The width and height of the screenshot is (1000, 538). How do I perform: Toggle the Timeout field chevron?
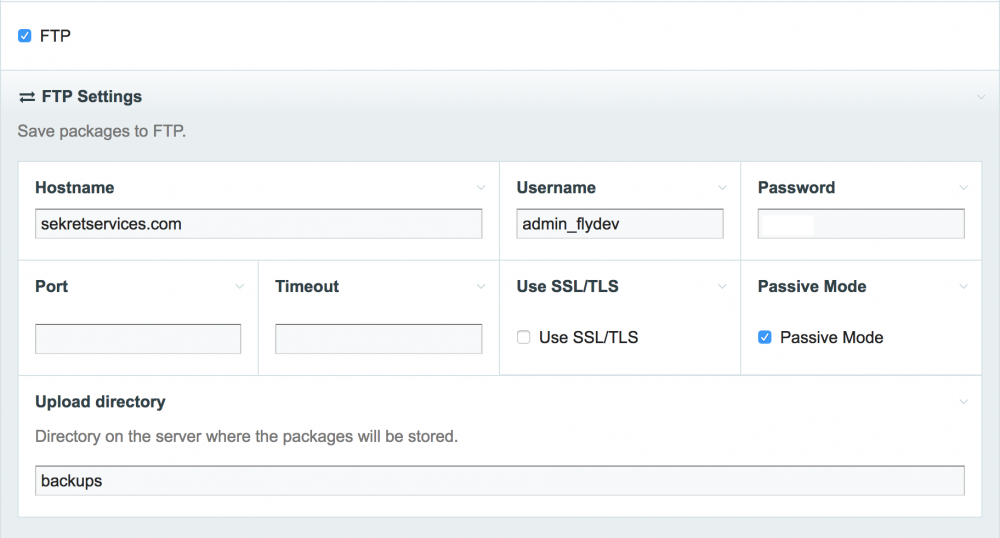click(x=481, y=287)
